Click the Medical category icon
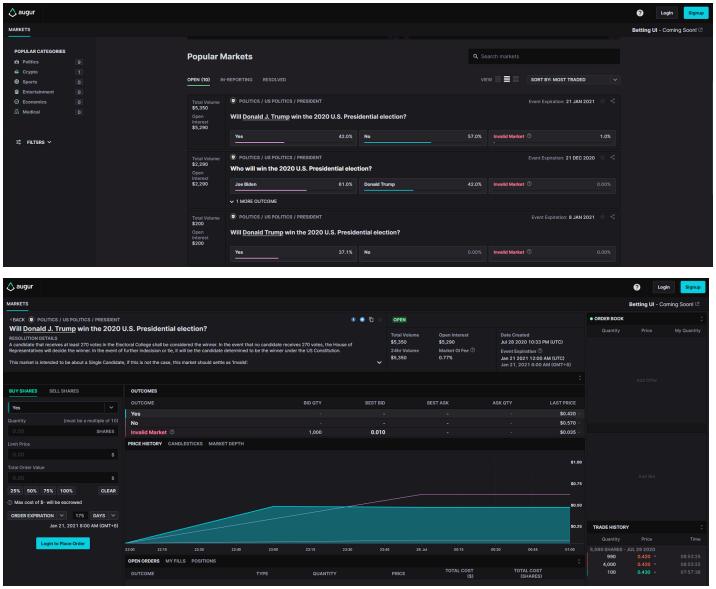This screenshot has width=716, height=589. coord(16,111)
